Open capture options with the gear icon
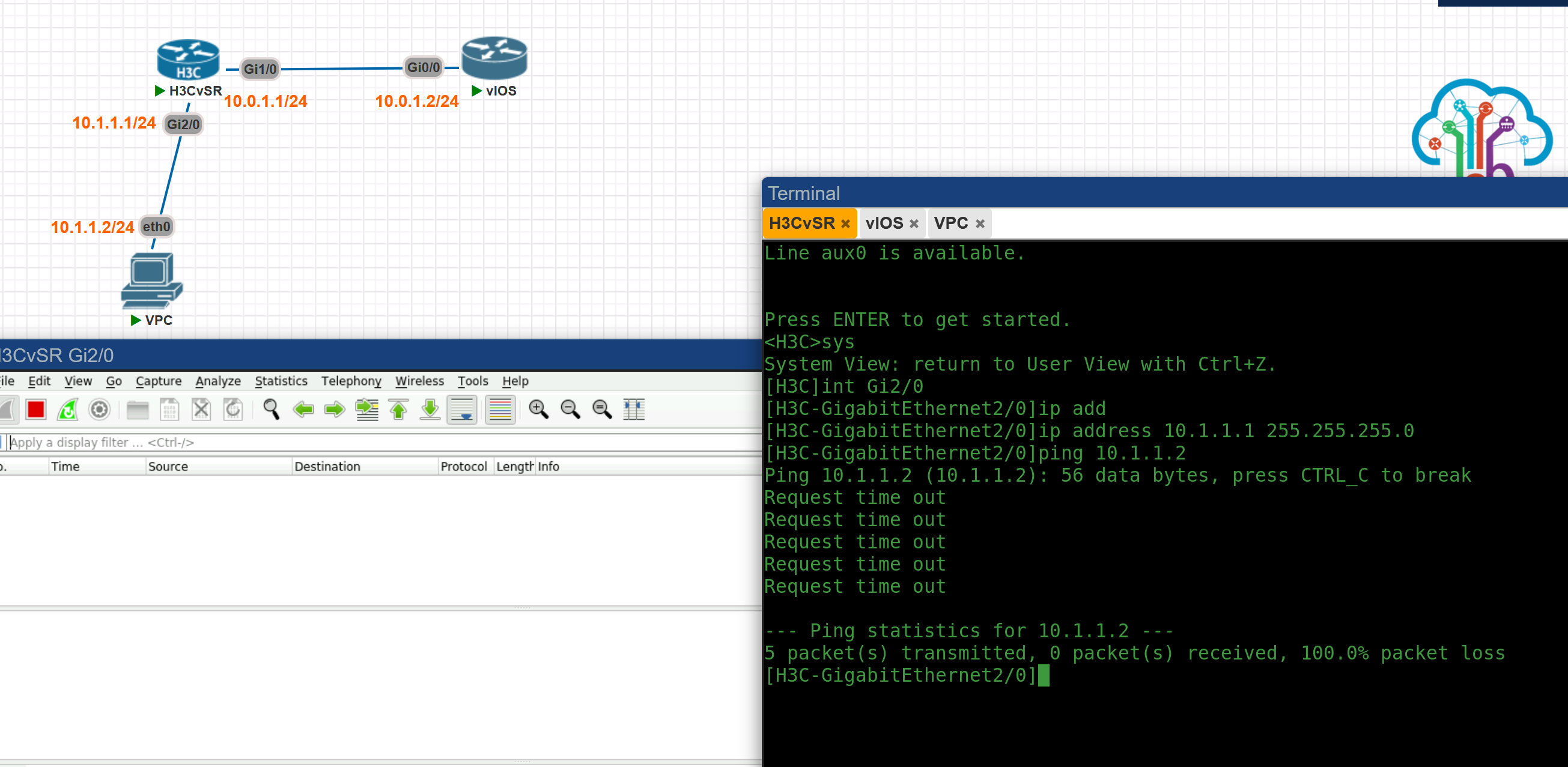1568x767 pixels. [99, 409]
